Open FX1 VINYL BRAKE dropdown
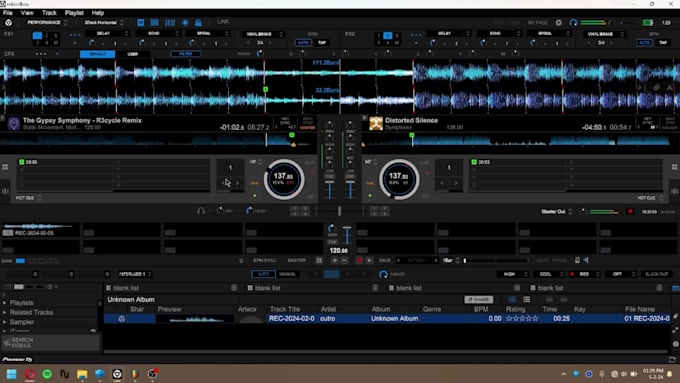Viewport: 680px width, 383px height. click(262, 34)
